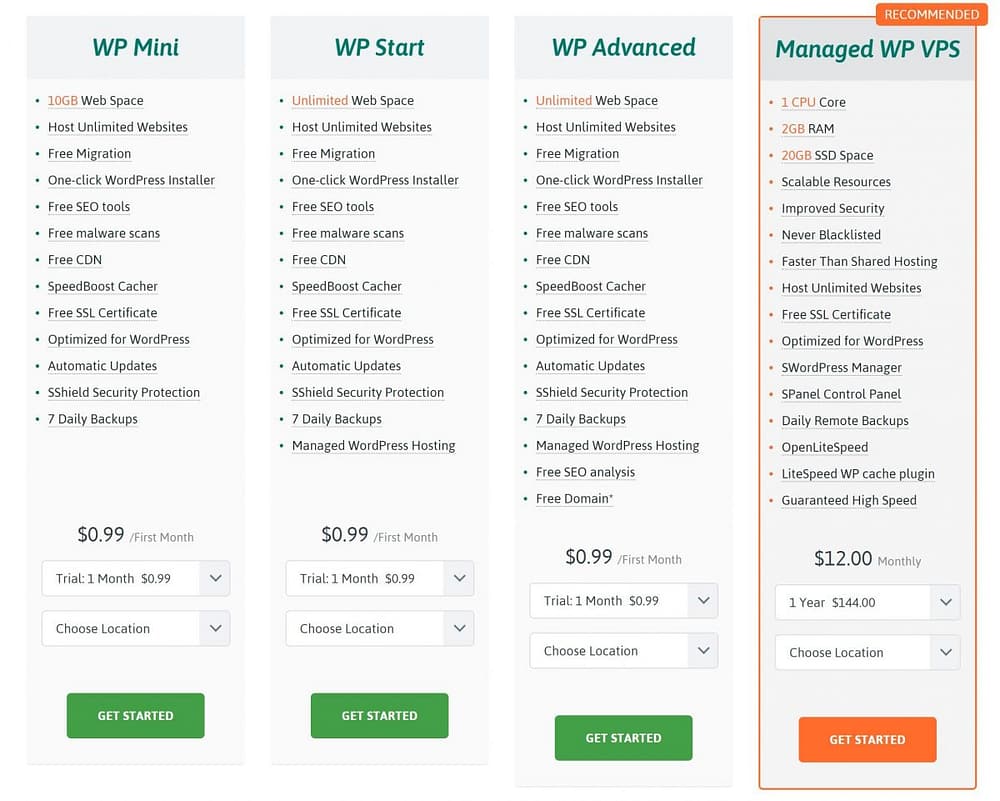Click WP Start Get Started button
The height and width of the screenshot is (801, 1000).
[379, 716]
